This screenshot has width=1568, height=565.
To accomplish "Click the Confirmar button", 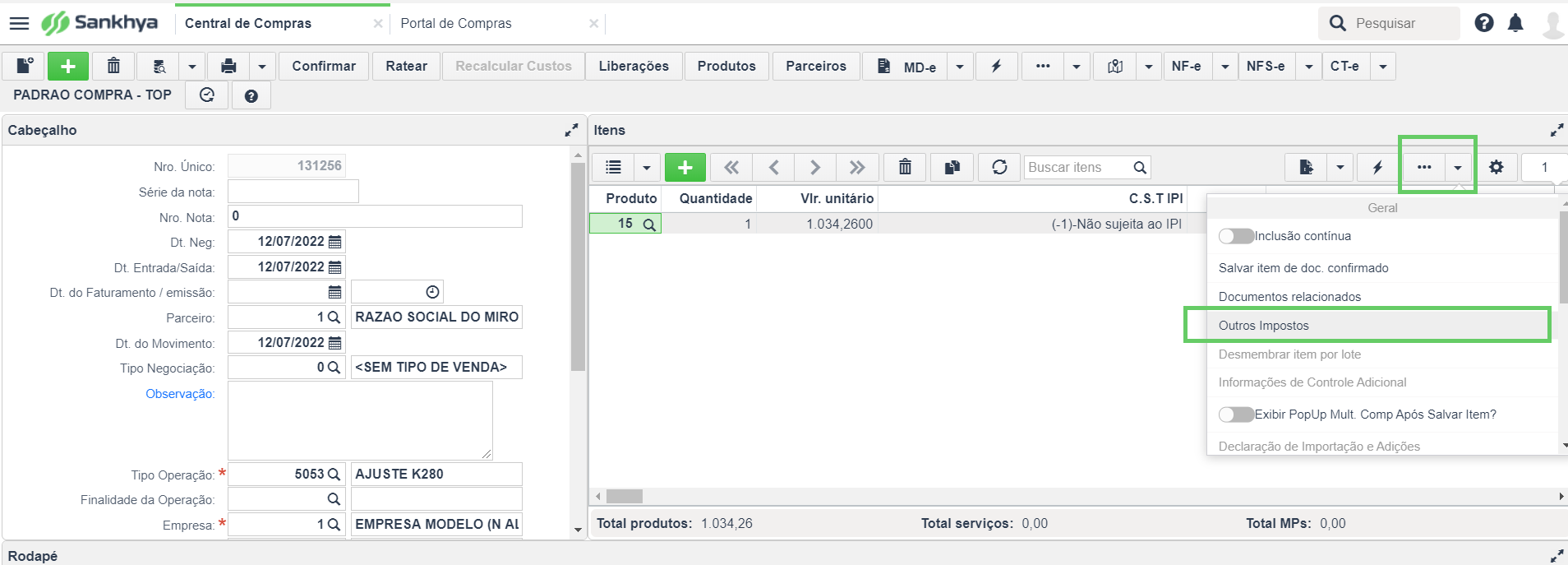I will (x=324, y=66).
